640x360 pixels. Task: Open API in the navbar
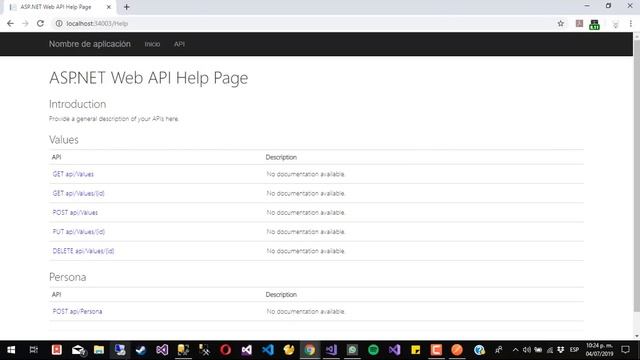coord(179,44)
